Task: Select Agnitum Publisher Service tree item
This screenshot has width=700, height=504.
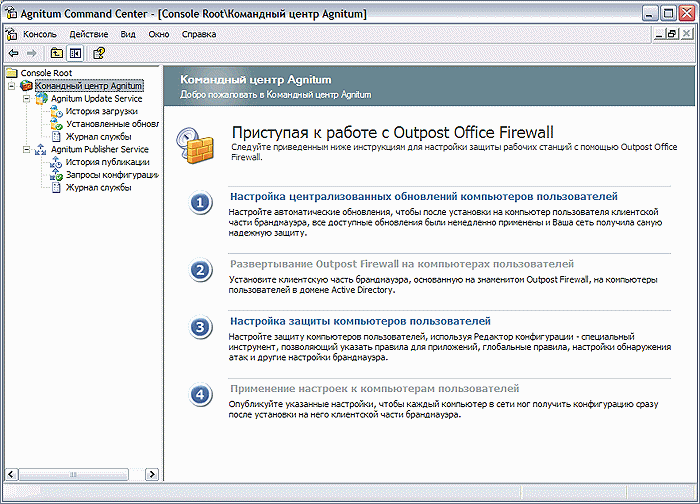Action: [100, 150]
